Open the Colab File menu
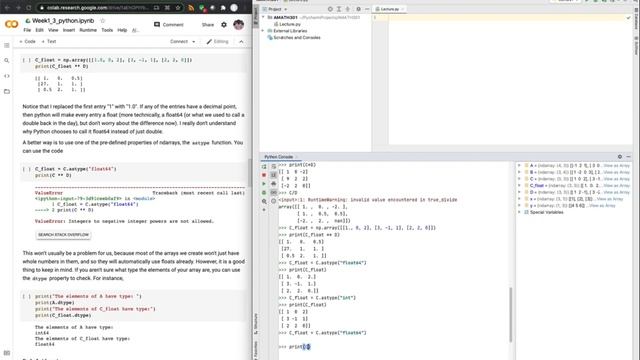This screenshot has height=360, width=640. coord(27,30)
